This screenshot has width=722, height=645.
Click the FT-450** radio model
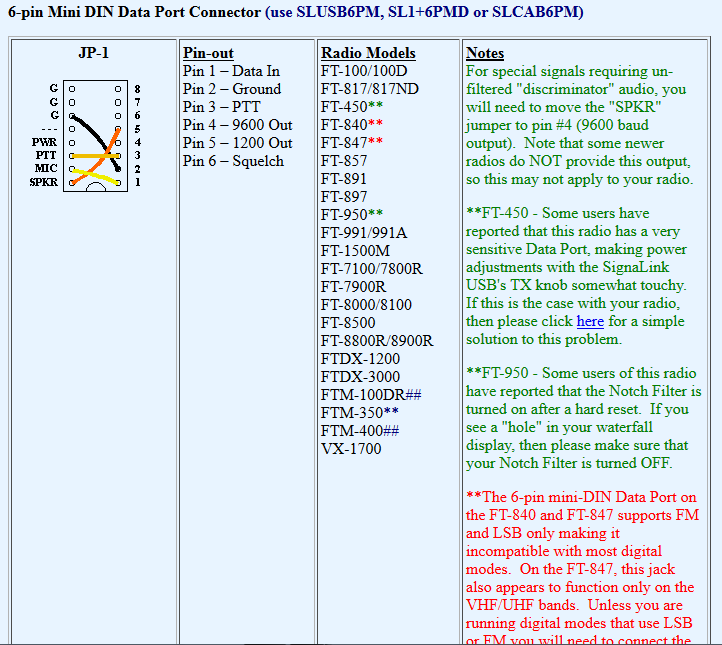point(352,107)
